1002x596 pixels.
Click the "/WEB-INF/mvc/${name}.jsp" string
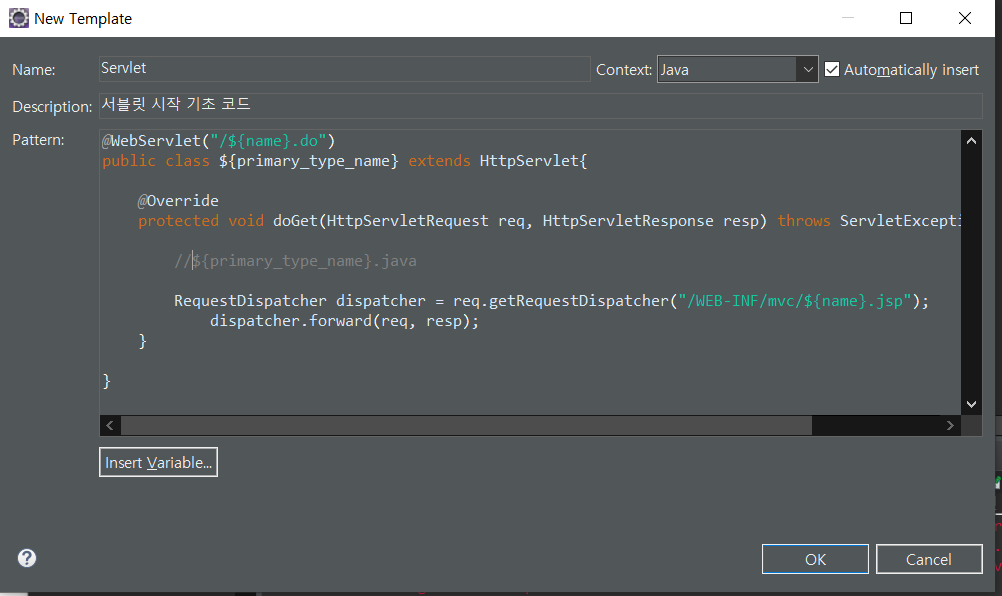tap(794, 301)
